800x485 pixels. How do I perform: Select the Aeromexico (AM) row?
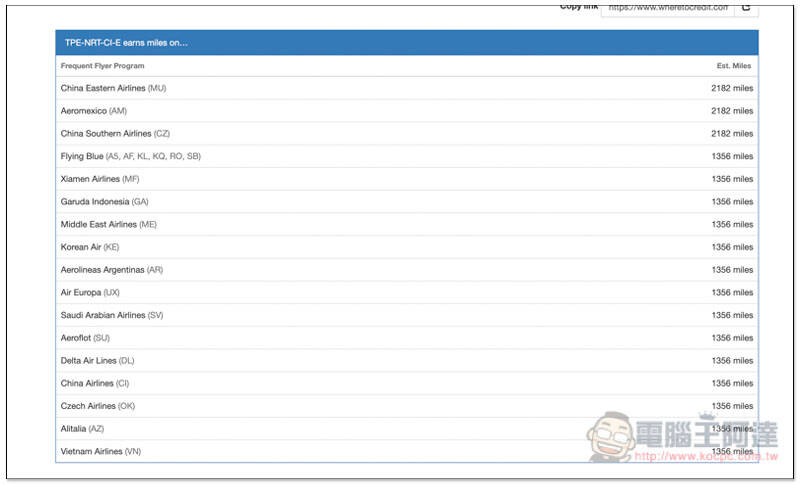coord(407,111)
